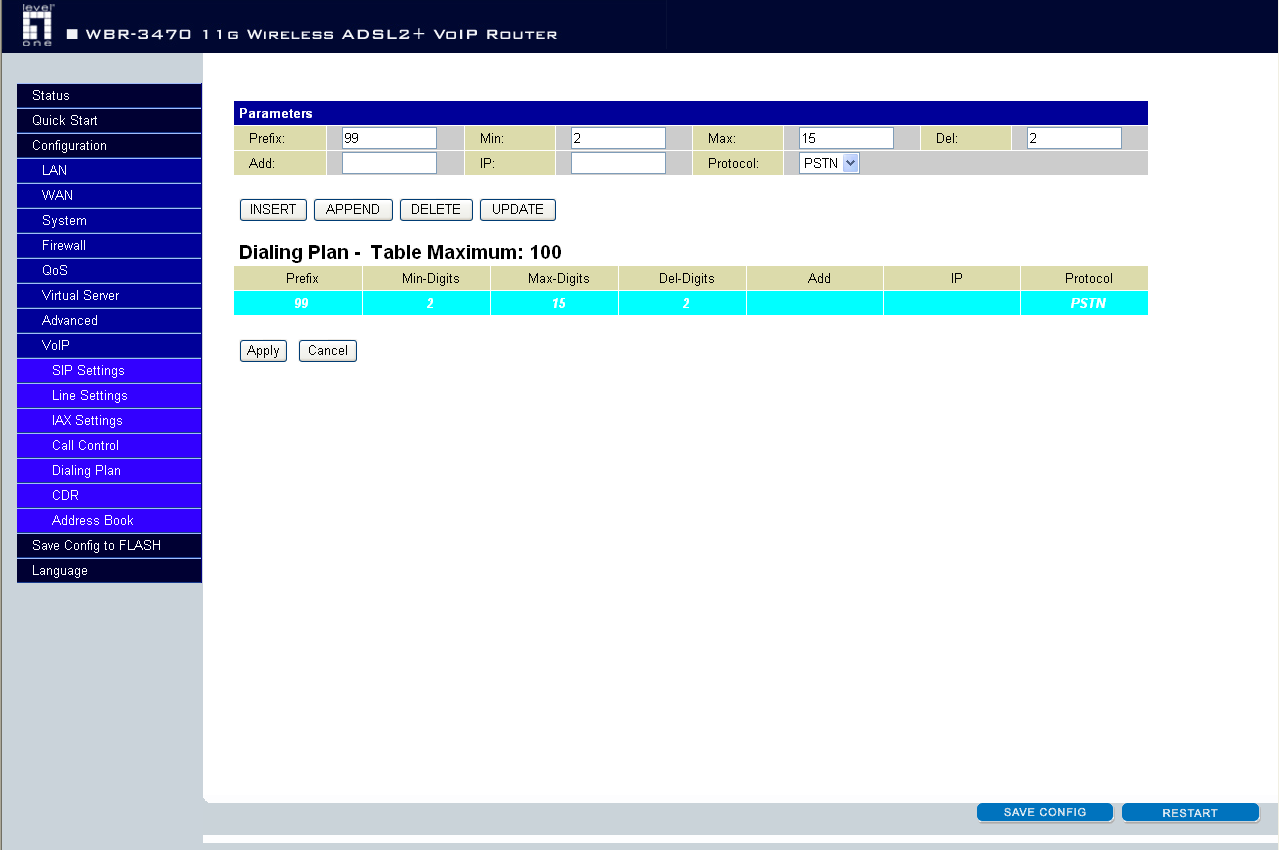1280x850 pixels.
Task: Open SIP Settings page
Action: 109,371
